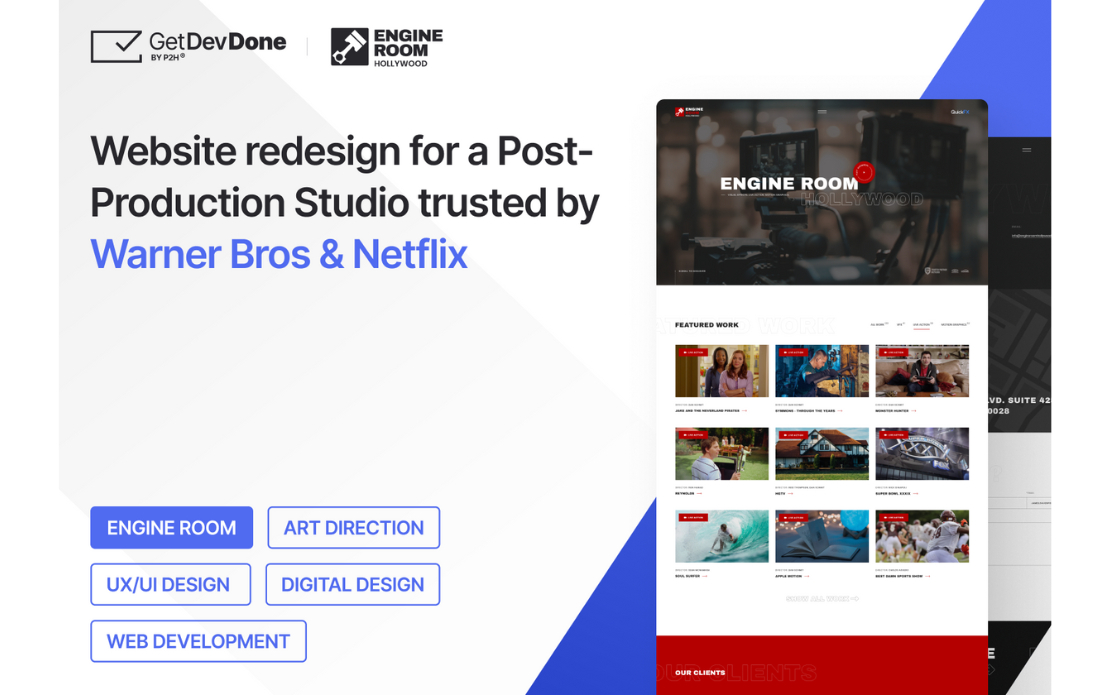Click the red circular play button in hero
The image size is (1110, 695).
(864, 172)
